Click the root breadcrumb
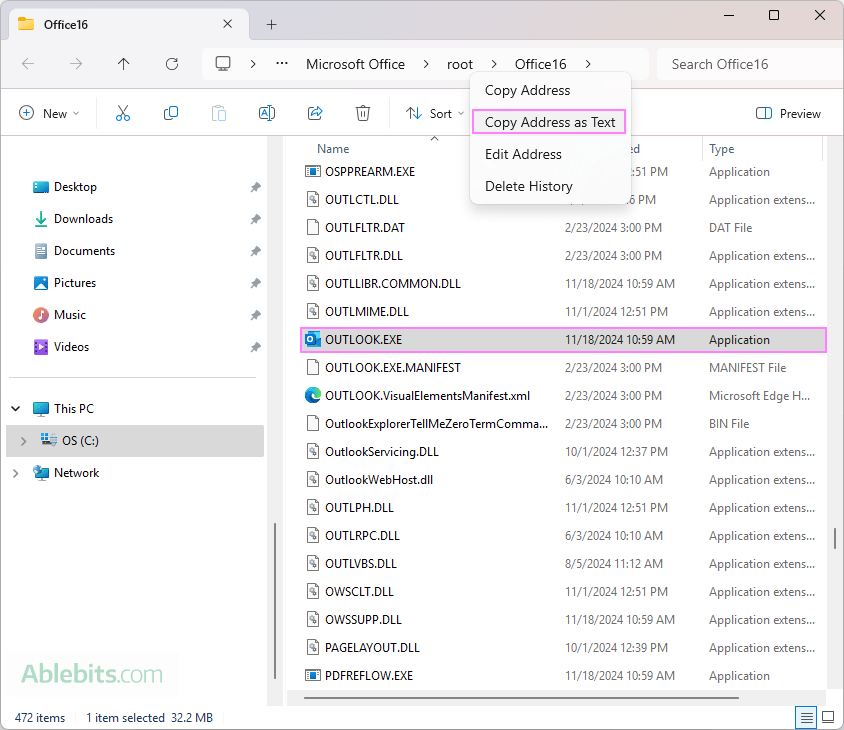Screen dimensions: 844x730 [x=460, y=64]
